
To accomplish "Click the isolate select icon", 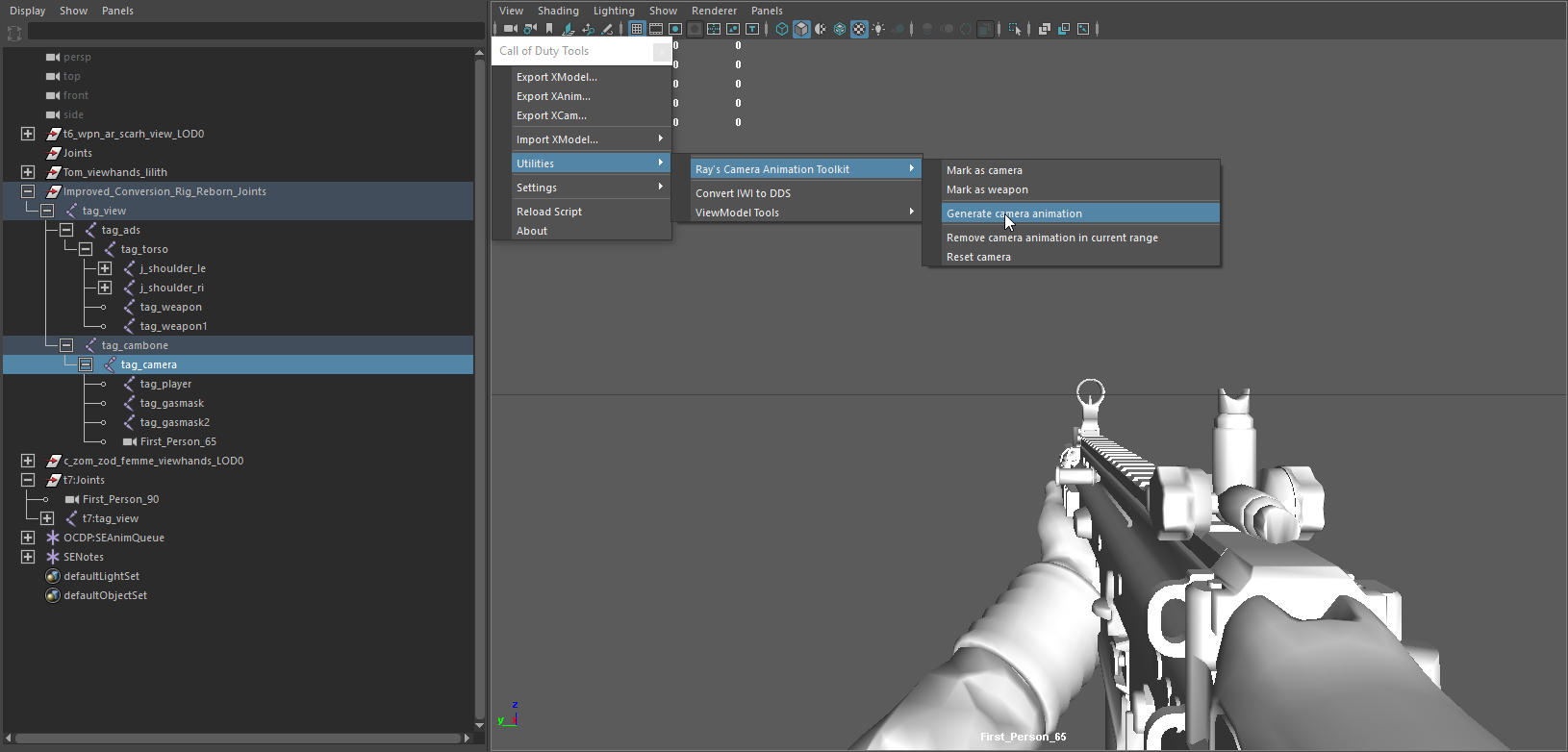I will (x=1015, y=29).
